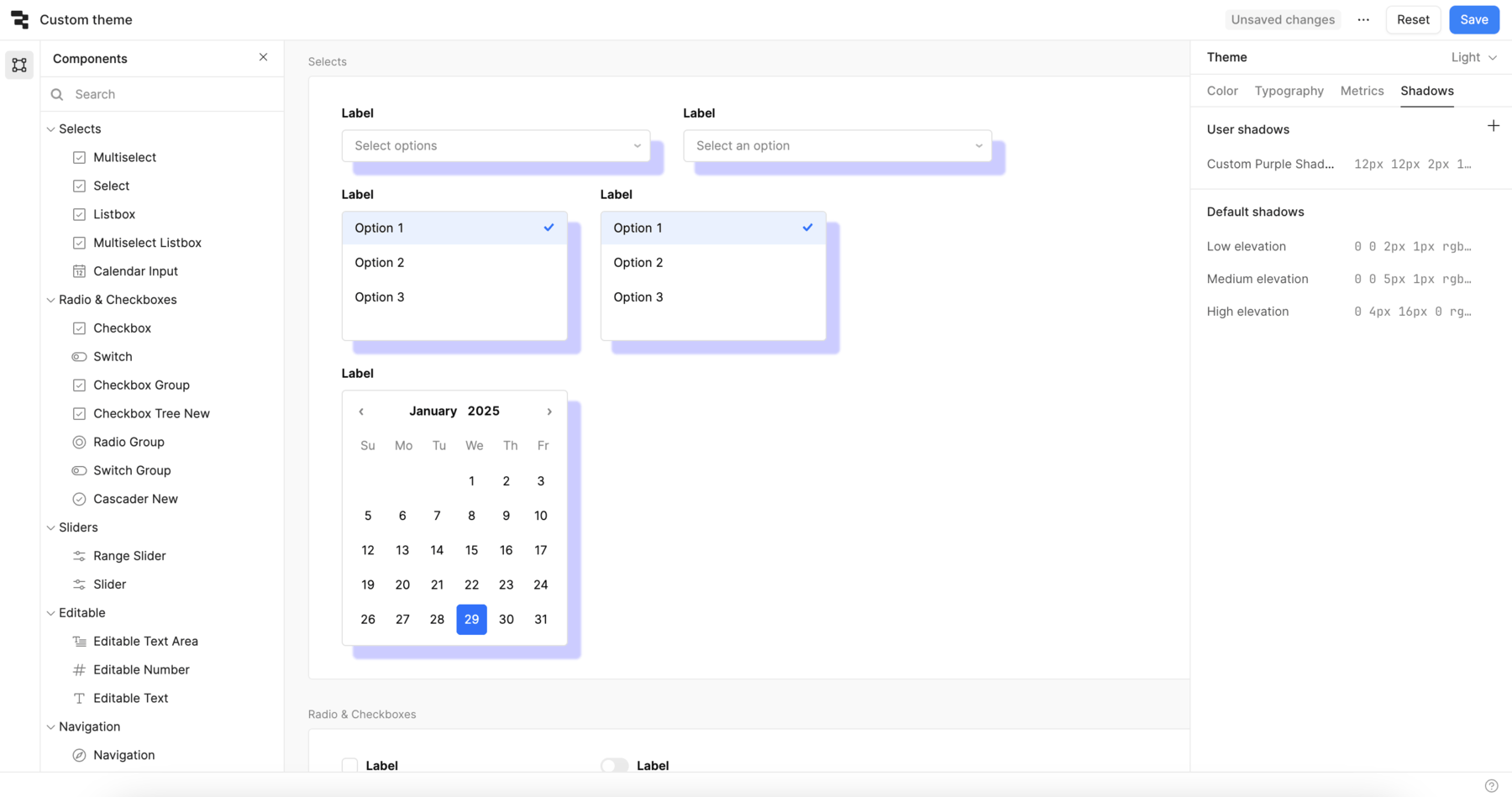Collapse the Radio & Checkboxes tree group
The width and height of the screenshot is (1512, 797).
pos(50,300)
